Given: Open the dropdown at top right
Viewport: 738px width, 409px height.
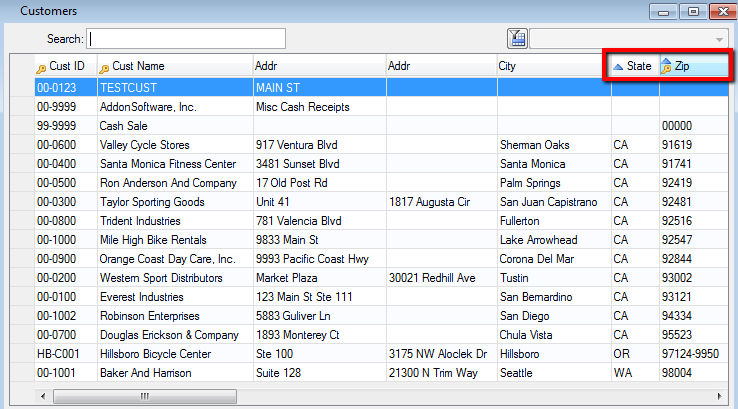Looking at the screenshot, I should (719, 39).
